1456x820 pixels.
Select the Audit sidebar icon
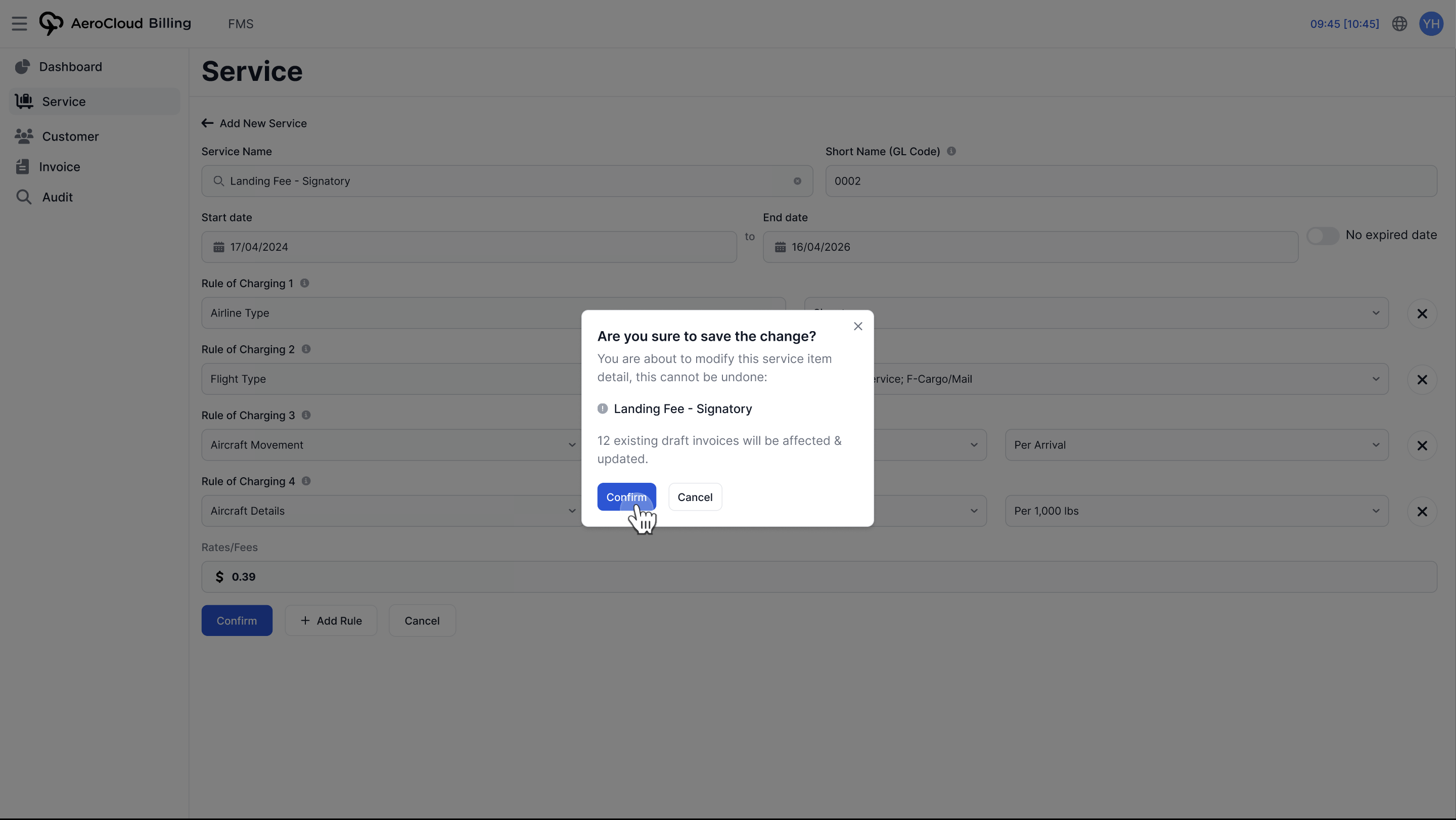pos(23,197)
